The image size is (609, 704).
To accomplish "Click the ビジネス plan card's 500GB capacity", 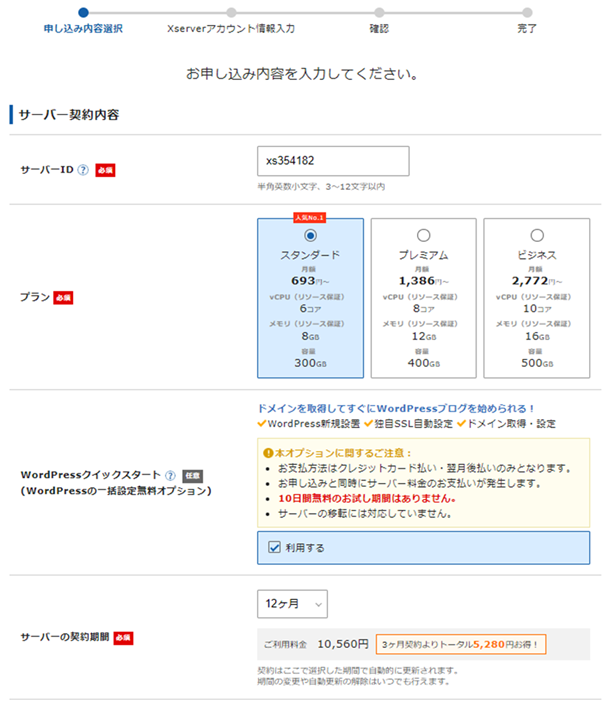I will [537, 360].
